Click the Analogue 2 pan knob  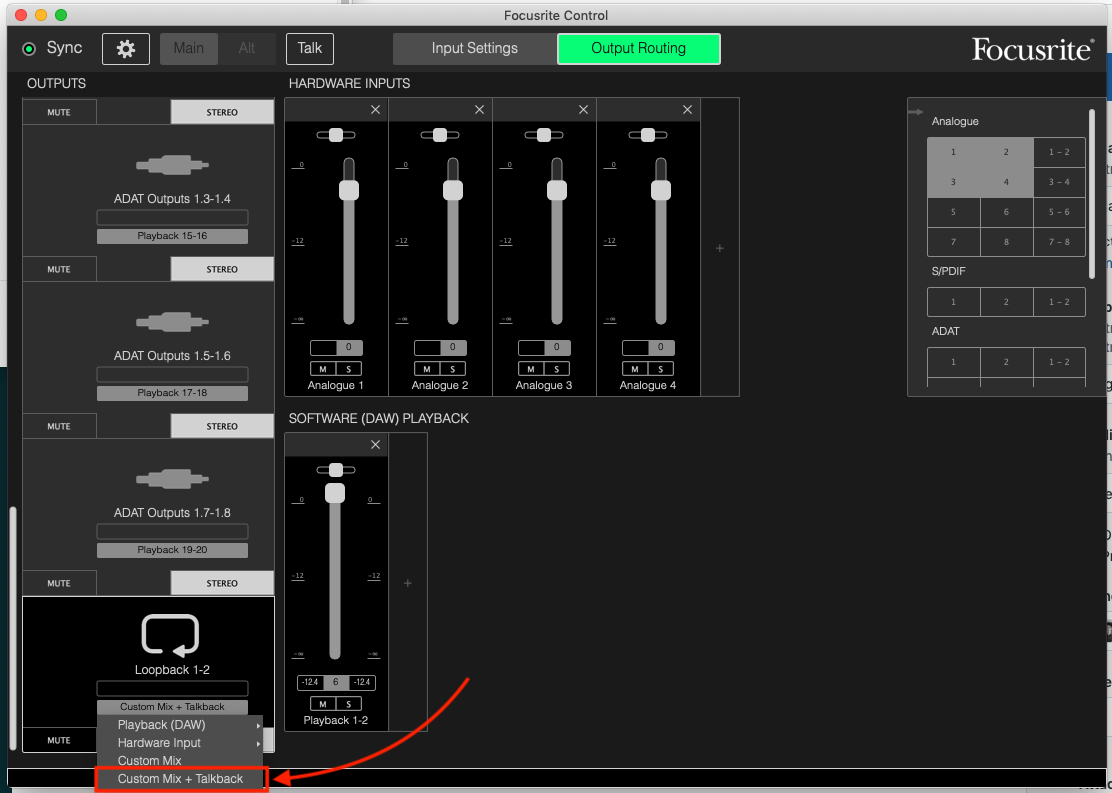tap(440, 135)
